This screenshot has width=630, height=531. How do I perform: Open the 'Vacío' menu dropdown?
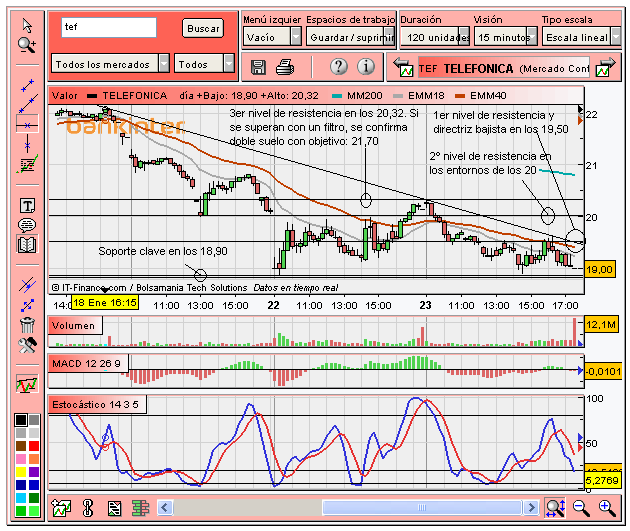(x=272, y=37)
